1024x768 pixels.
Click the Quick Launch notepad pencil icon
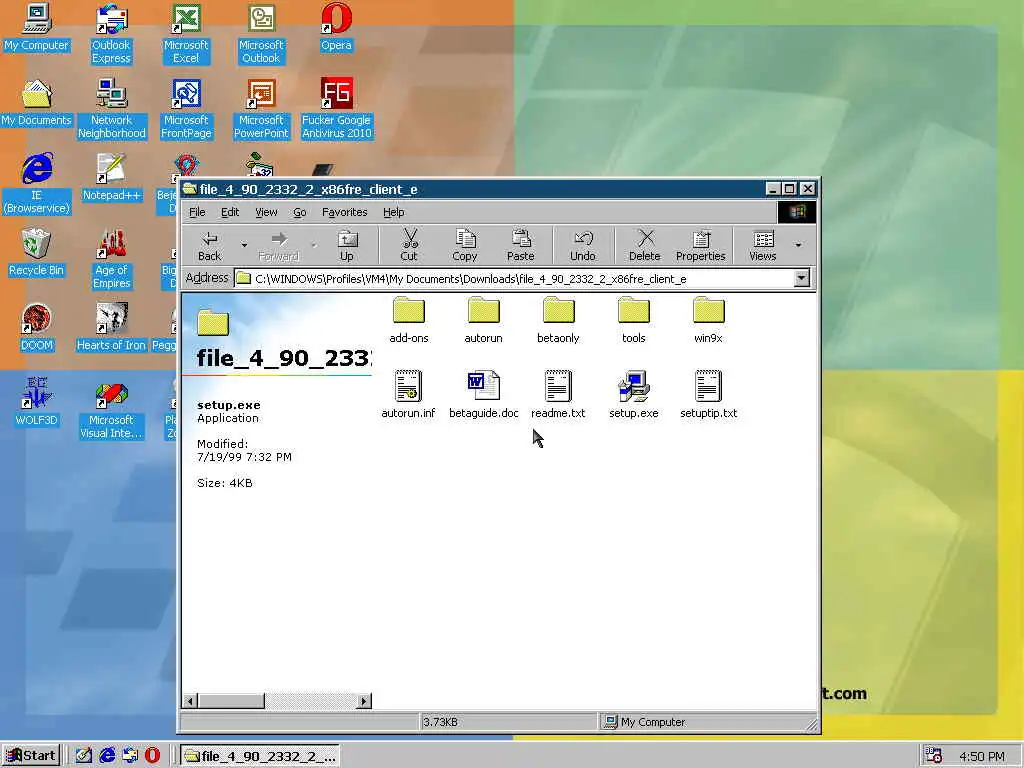coord(84,756)
